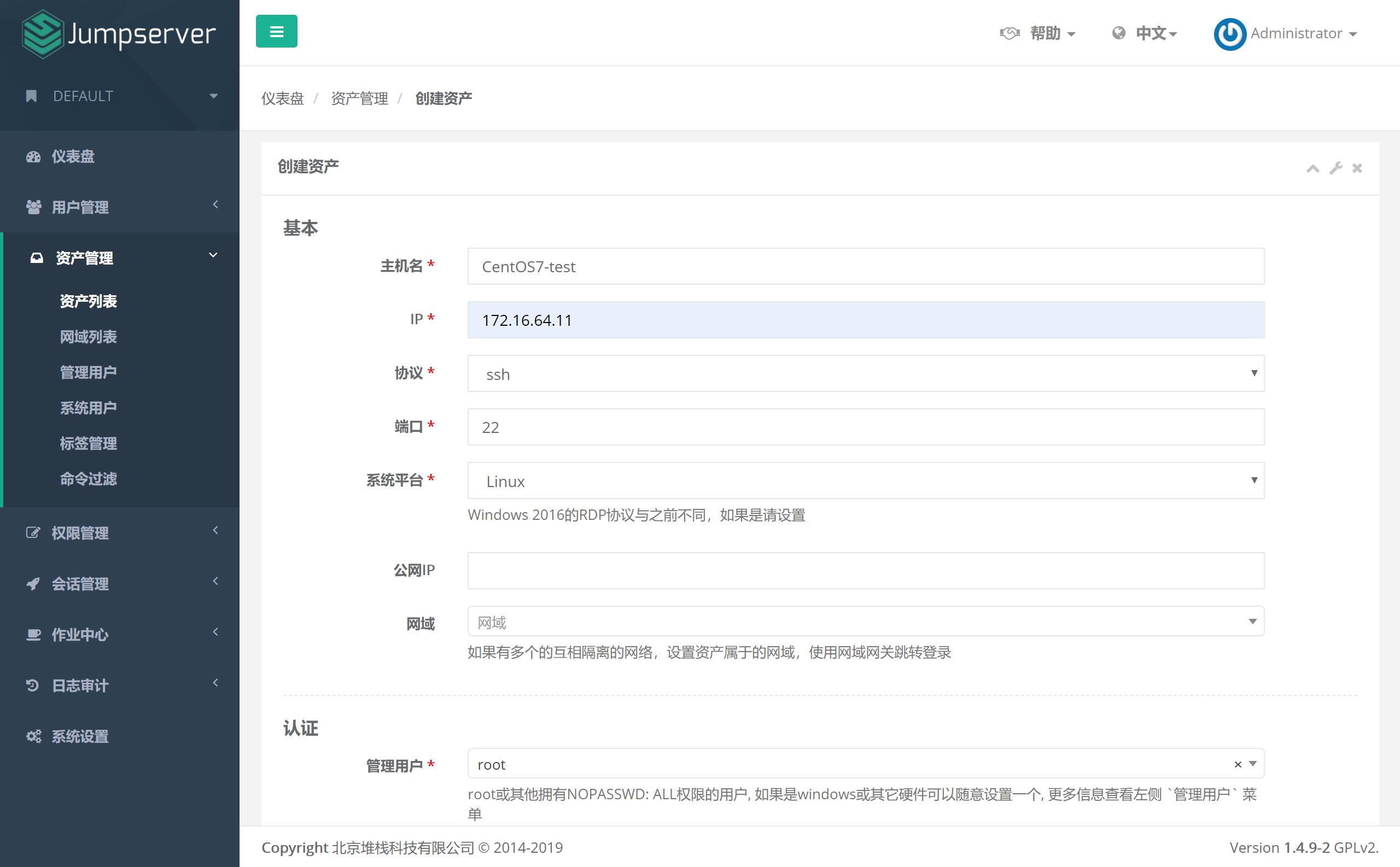Open the 管理用户 dropdown arrow
1400x867 pixels.
tap(1253, 764)
